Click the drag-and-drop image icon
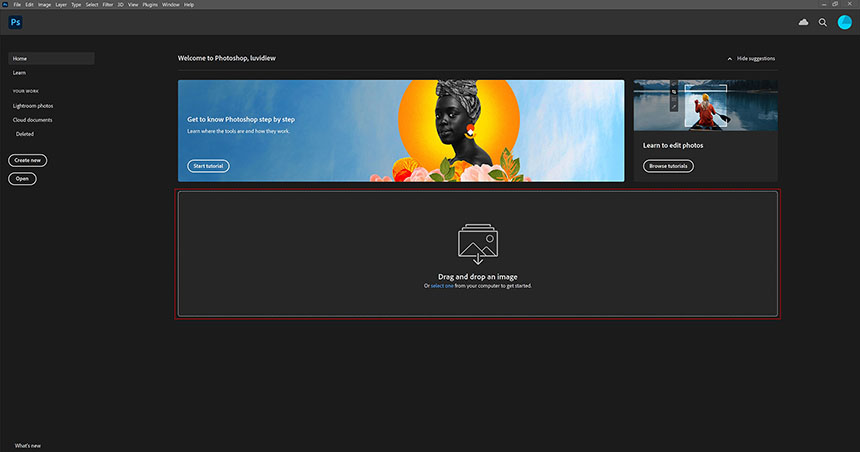860x452 pixels. (478, 244)
